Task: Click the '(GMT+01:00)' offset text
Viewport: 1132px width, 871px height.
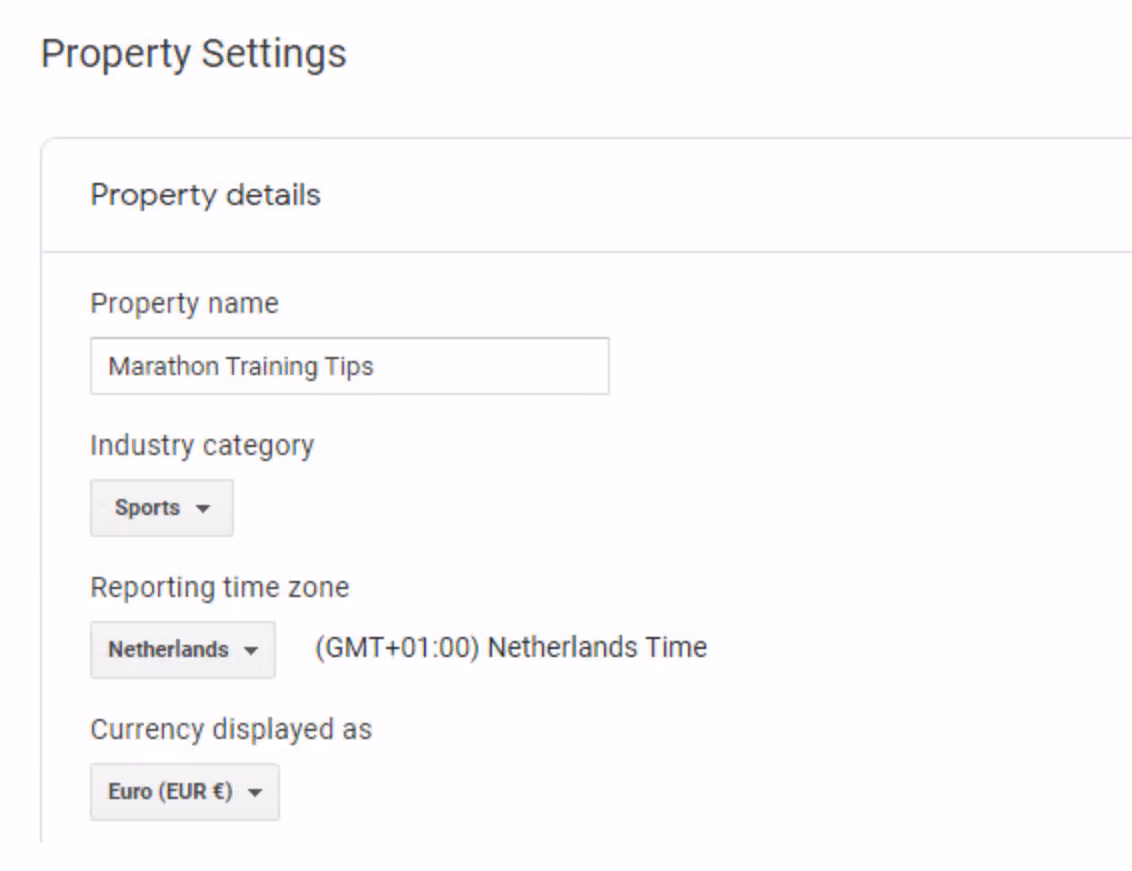Action: pos(397,647)
